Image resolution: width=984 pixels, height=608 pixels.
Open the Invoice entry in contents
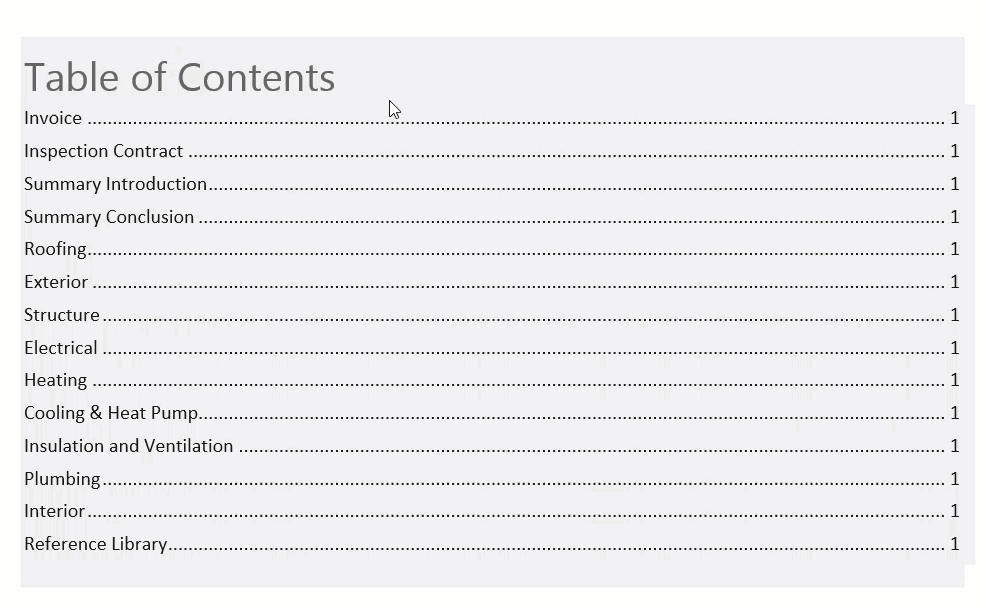pyautogui.click(x=53, y=118)
